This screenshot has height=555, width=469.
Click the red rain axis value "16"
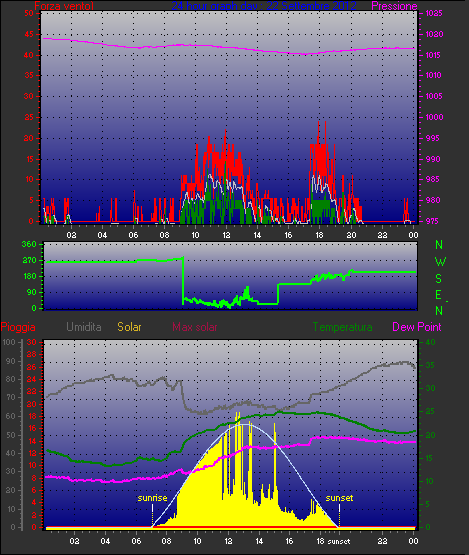(32, 428)
